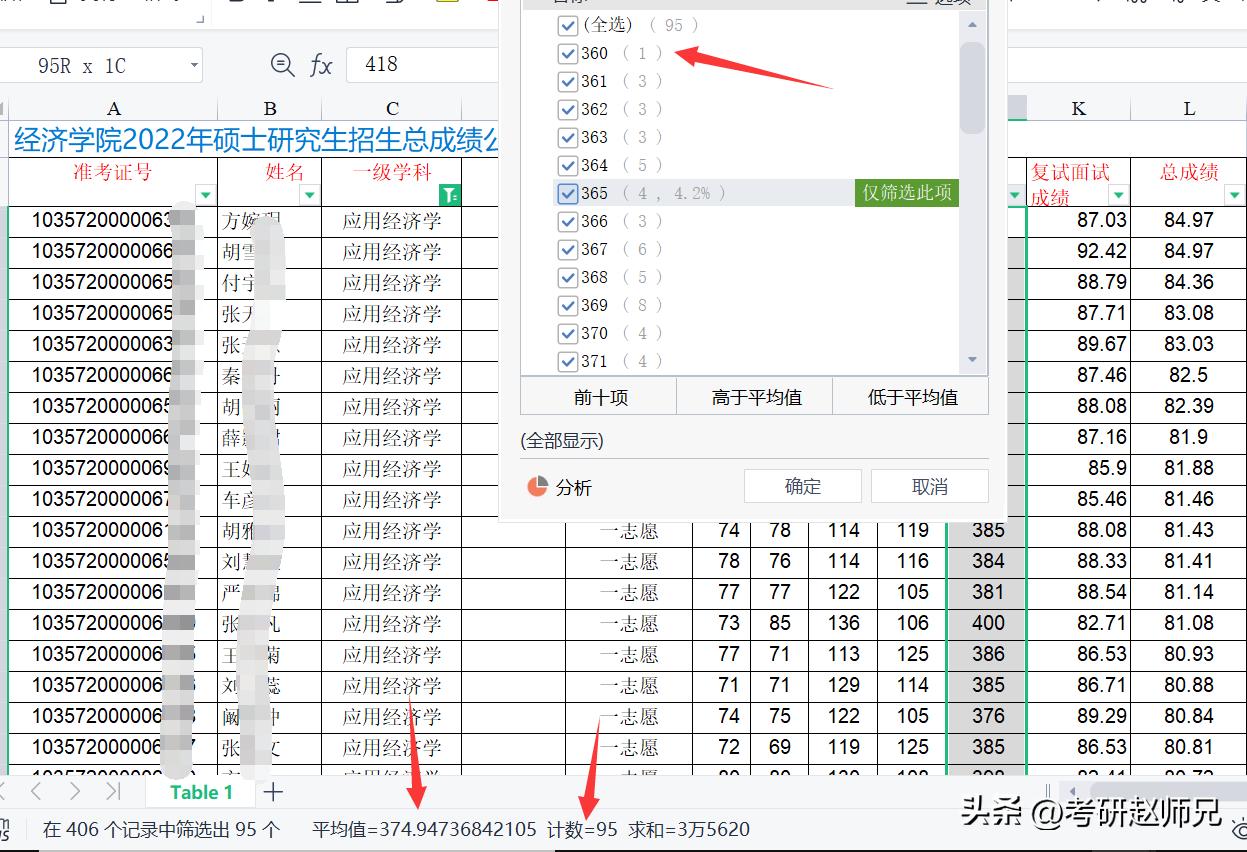Image resolution: width=1247 pixels, height=852 pixels.
Task: Click the 高于平均值 filter option button
Action: click(758, 396)
